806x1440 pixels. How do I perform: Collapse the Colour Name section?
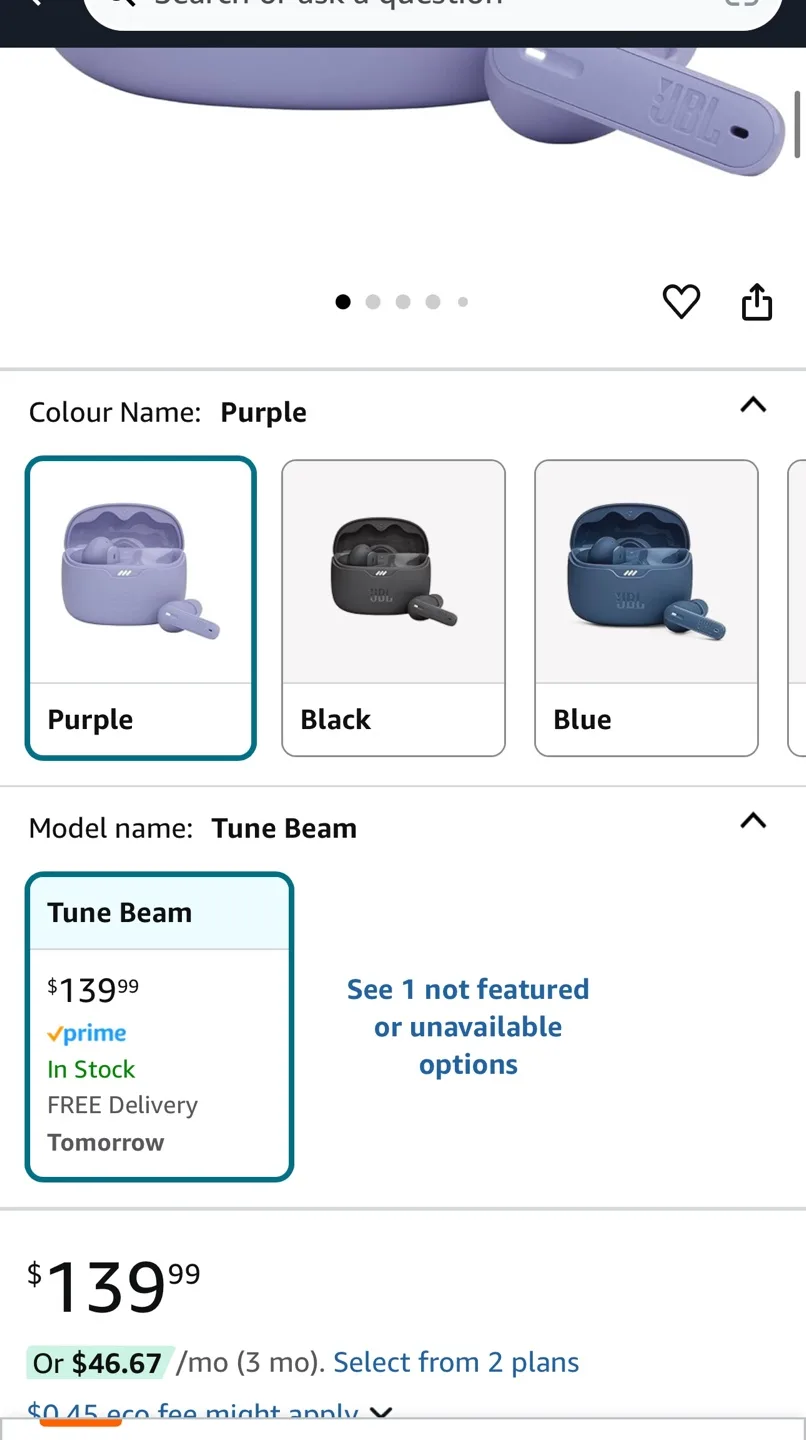753,406
